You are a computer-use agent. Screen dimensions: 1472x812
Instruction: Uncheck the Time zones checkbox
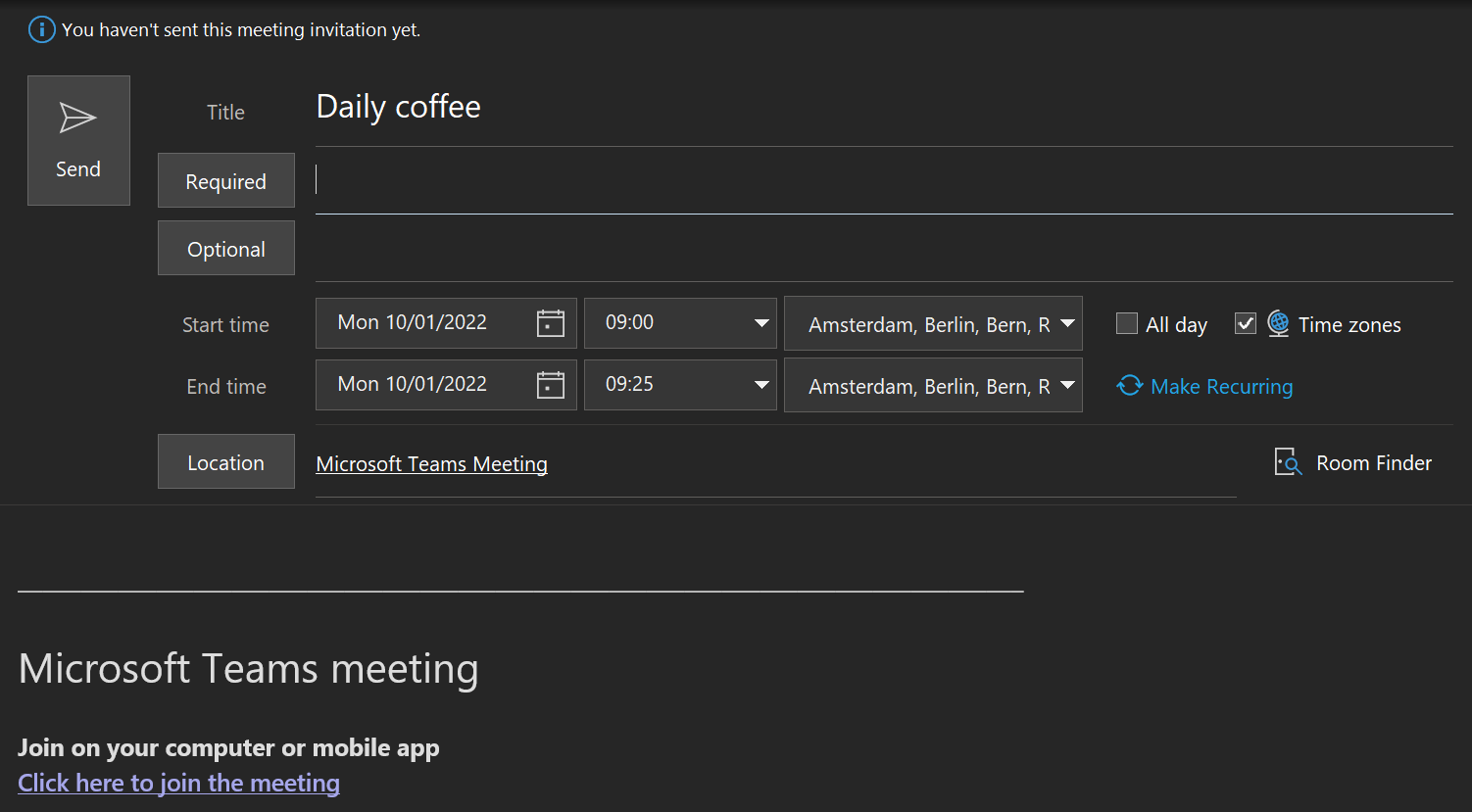click(x=1245, y=324)
